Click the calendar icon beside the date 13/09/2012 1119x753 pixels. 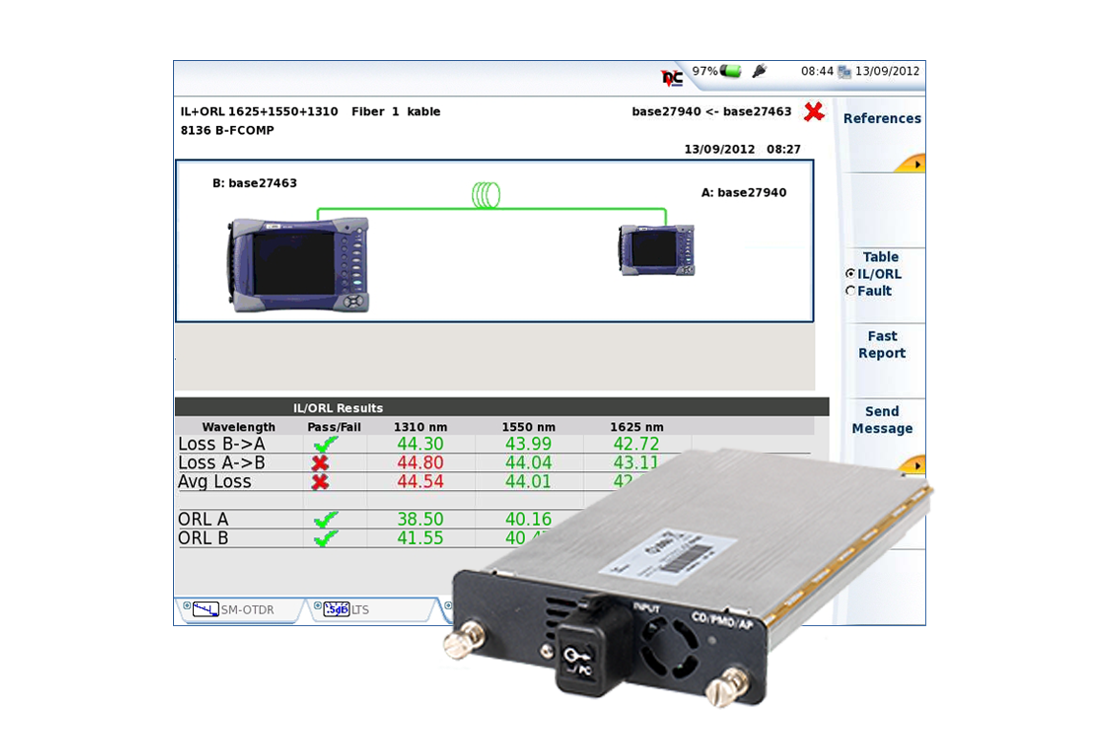click(x=845, y=72)
